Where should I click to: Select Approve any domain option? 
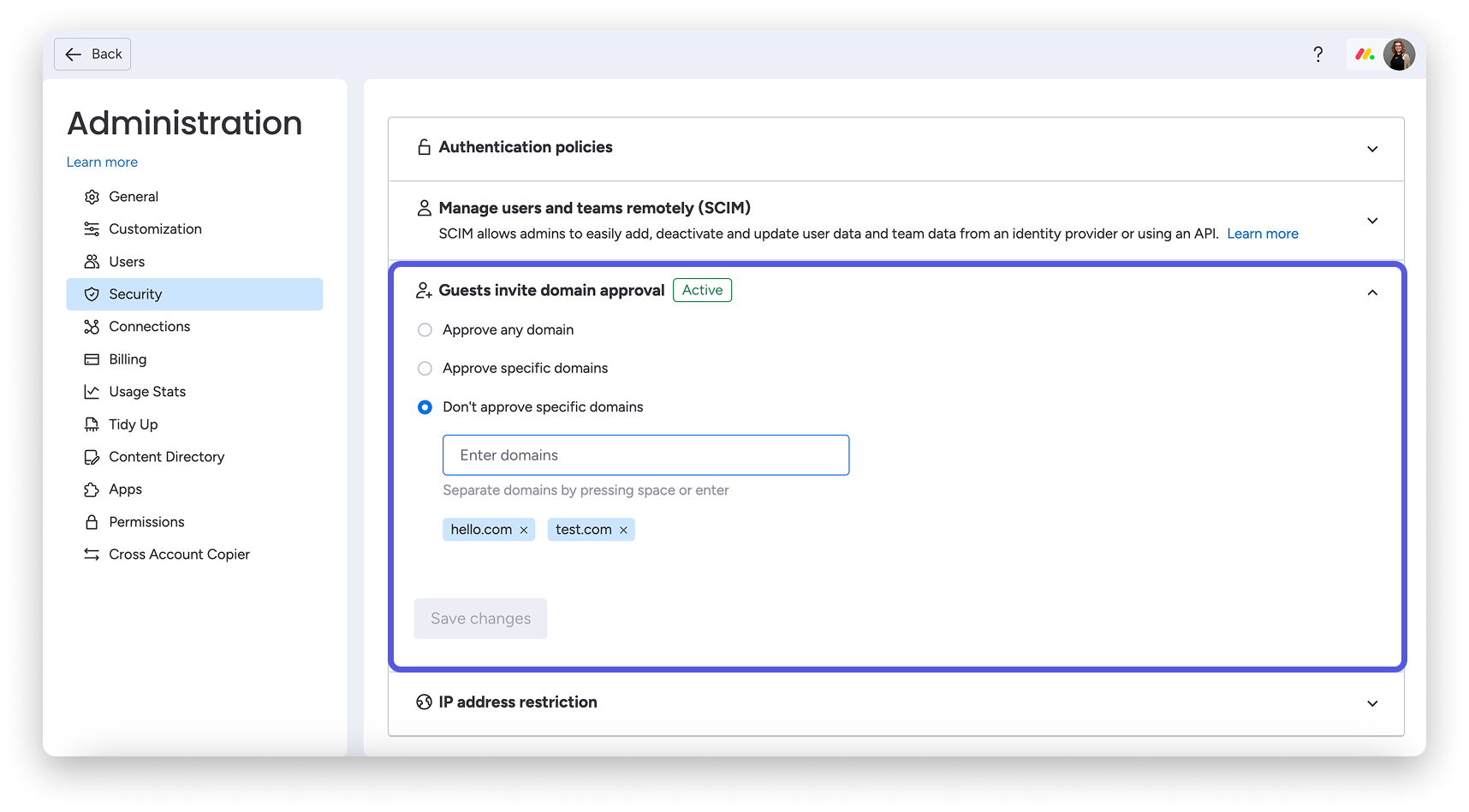pos(425,329)
